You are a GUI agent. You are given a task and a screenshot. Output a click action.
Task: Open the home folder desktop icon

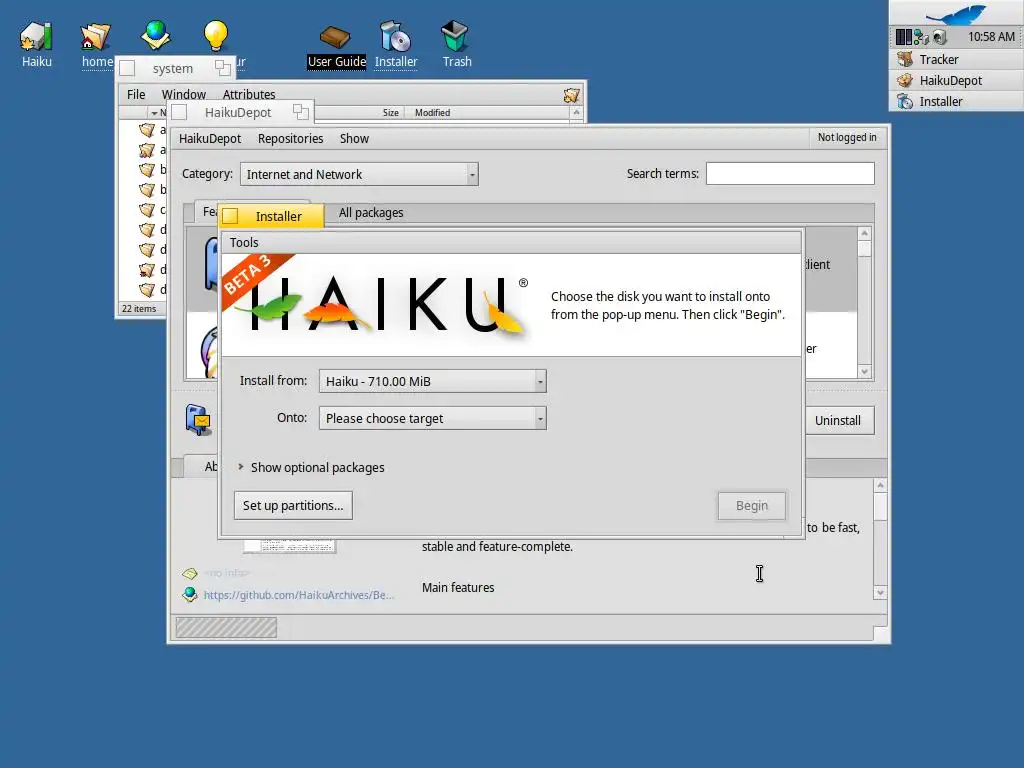pyautogui.click(x=96, y=37)
